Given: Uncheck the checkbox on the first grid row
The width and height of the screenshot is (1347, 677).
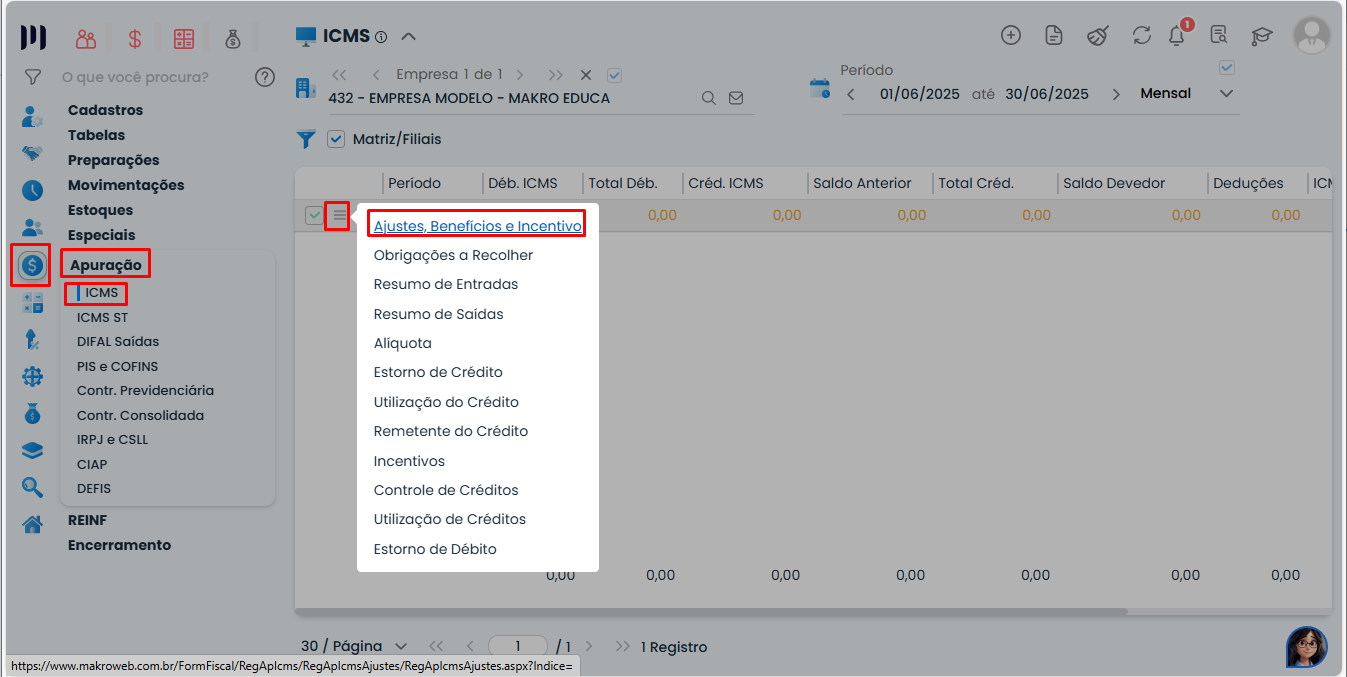Looking at the screenshot, I should click(x=313, y=215).
